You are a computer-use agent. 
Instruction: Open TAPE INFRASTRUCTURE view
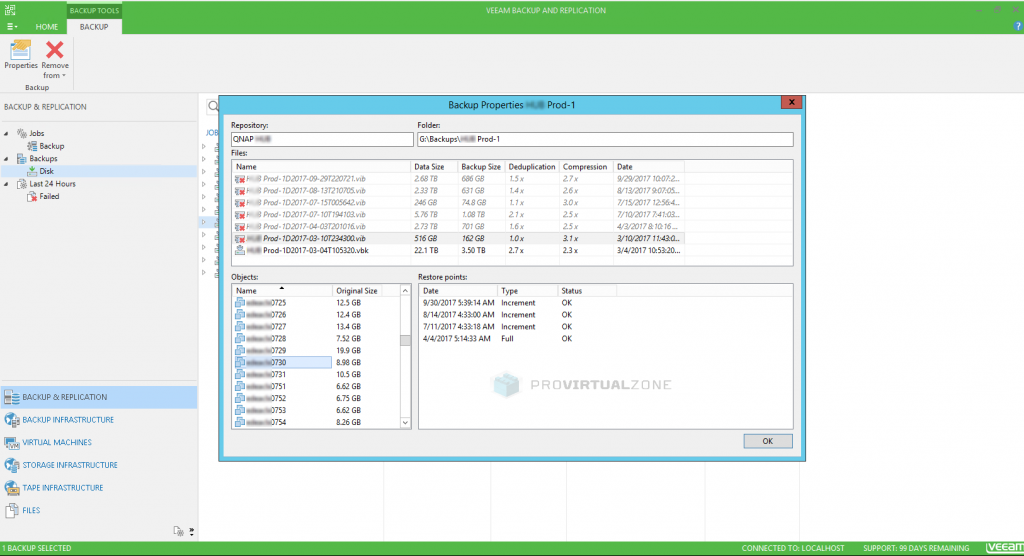(63, 487)
